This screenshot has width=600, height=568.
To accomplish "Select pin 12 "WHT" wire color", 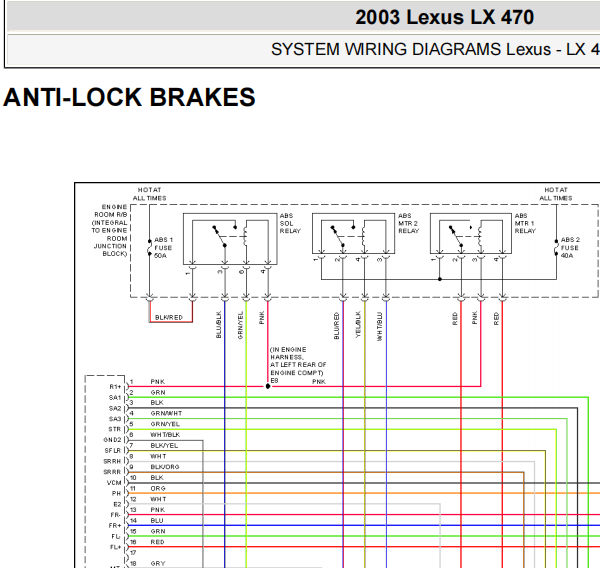I will 158,499.
